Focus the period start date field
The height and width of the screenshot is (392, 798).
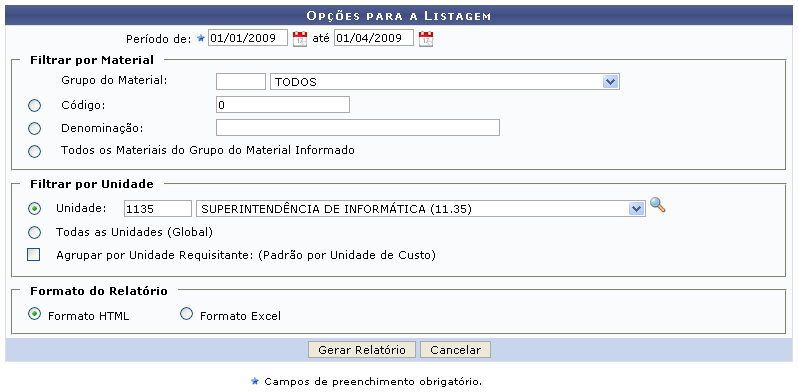coord(248,38)
